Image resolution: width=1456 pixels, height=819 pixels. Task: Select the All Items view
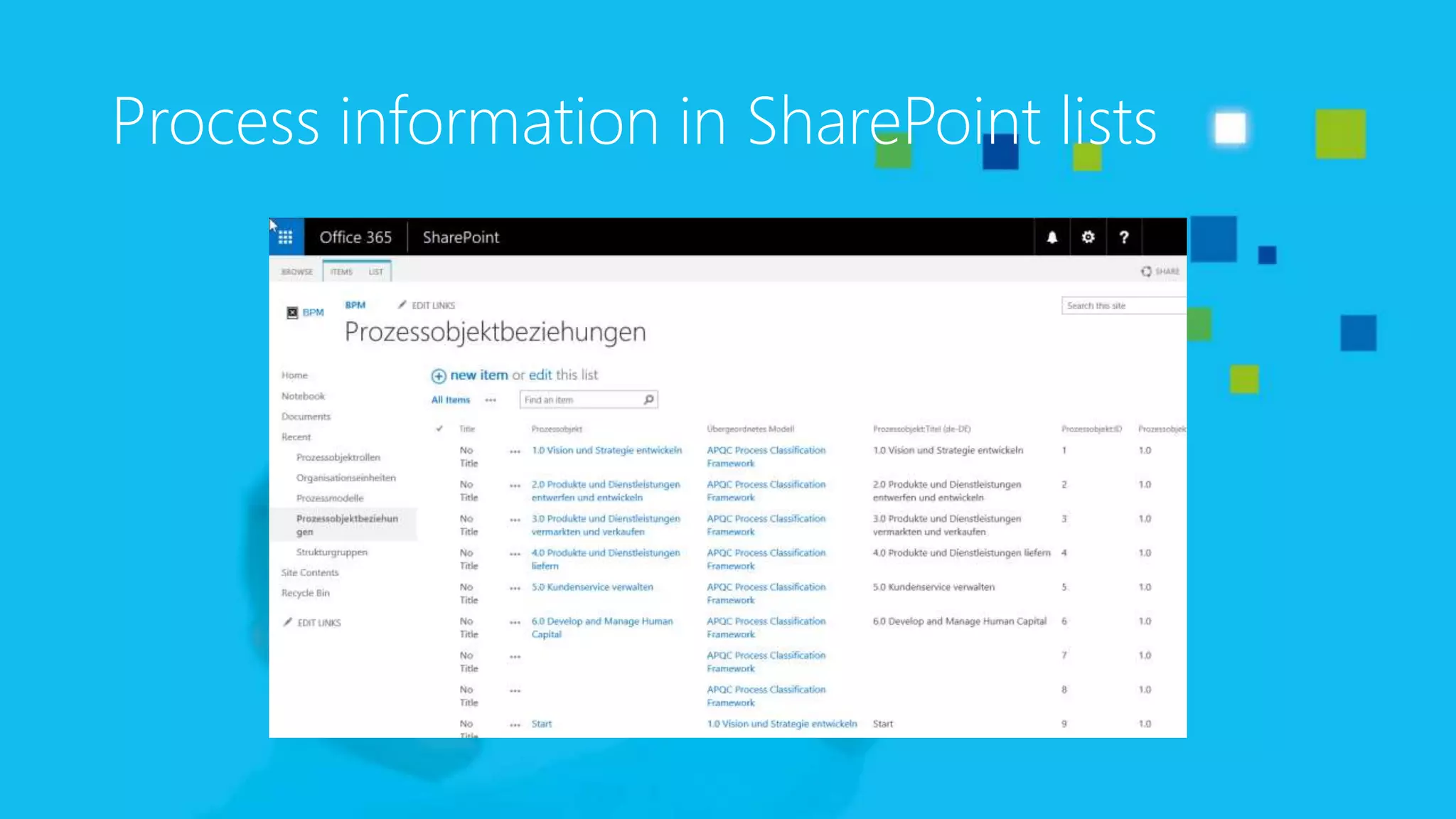(451, 400)
